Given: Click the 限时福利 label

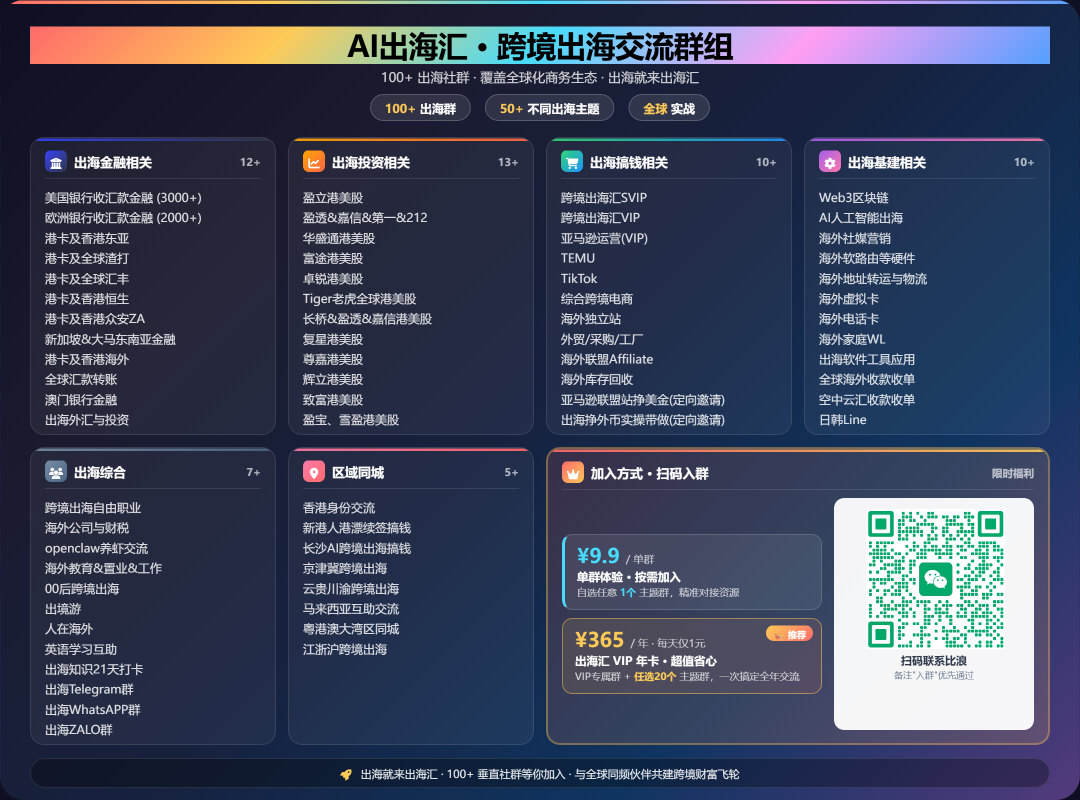Looking at the screenshot, I should [1012, 473].
